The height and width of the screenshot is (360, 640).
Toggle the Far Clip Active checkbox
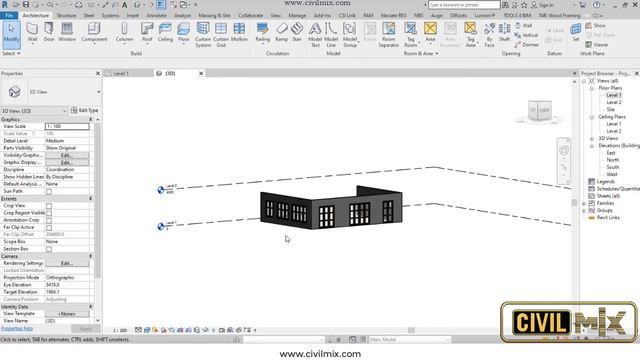49,228
